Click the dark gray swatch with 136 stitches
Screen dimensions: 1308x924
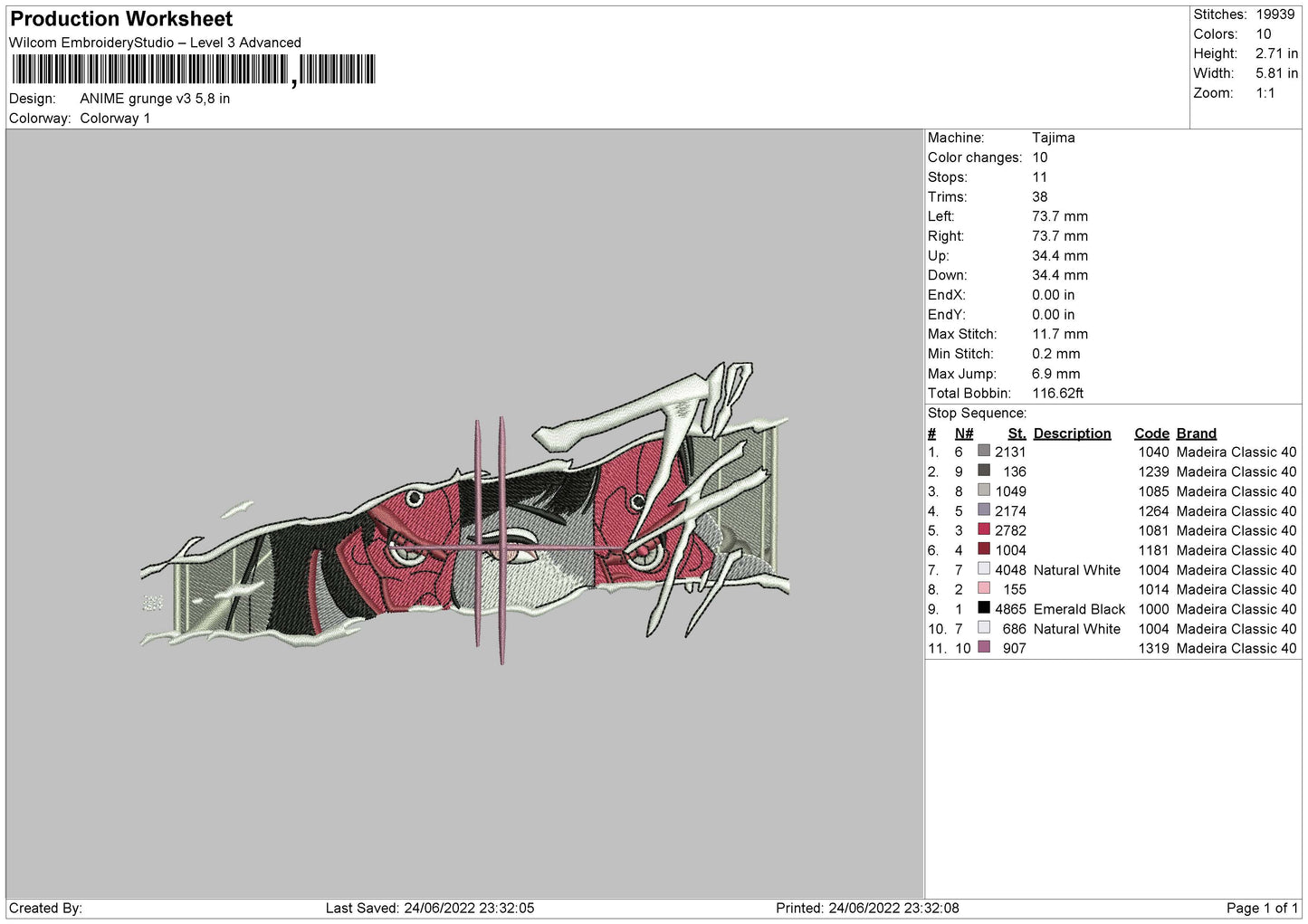tap(983, 471)
